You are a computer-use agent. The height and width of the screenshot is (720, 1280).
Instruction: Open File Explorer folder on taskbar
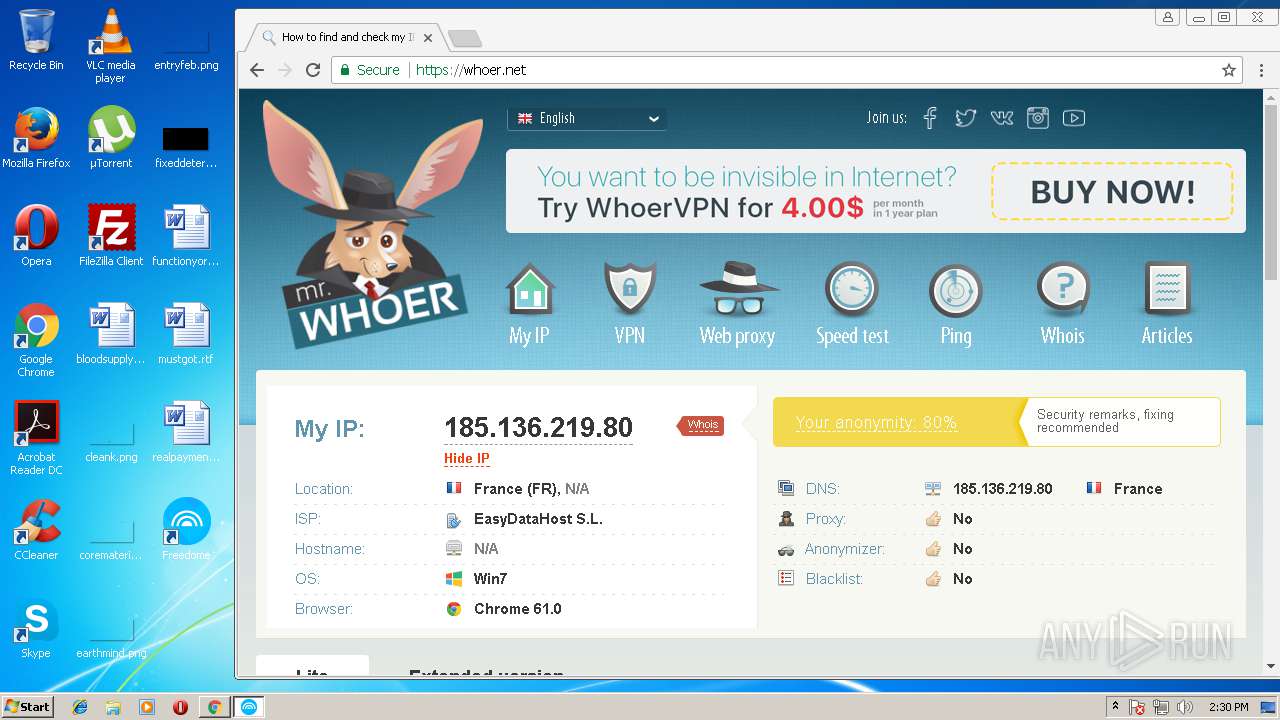113,707
